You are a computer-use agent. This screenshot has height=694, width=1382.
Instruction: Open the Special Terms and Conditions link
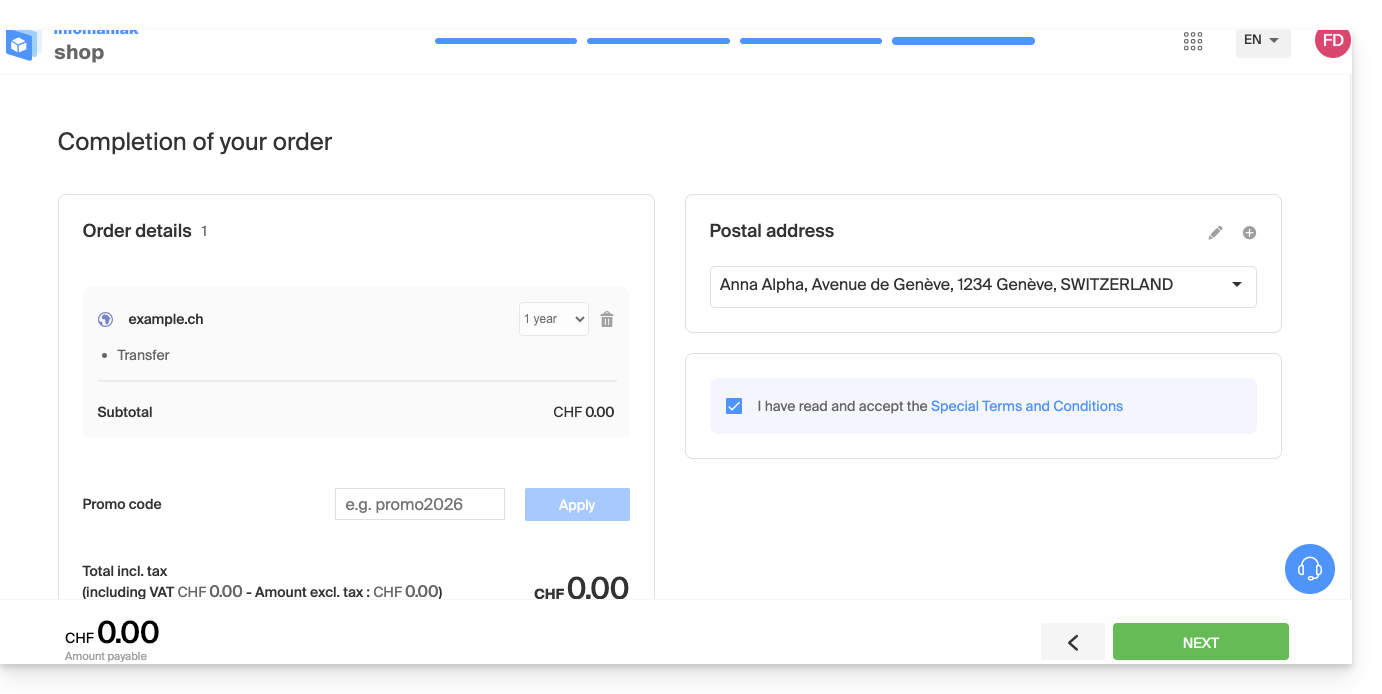point(1026,406)
